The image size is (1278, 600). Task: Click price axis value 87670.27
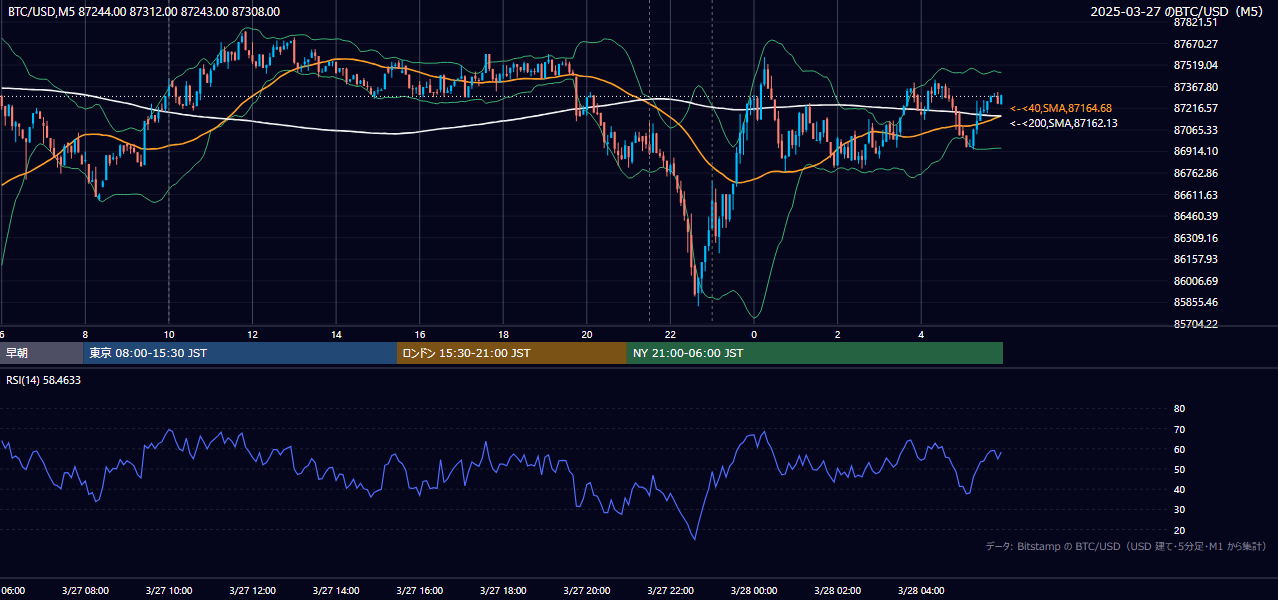pos(1196,44)
